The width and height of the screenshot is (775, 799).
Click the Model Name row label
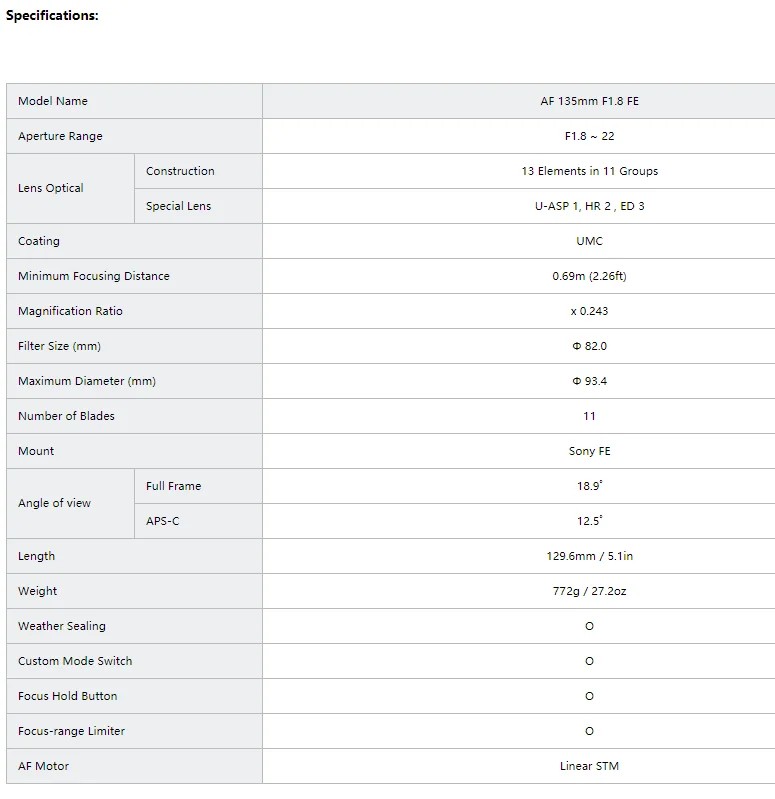[x=53, y=101]
